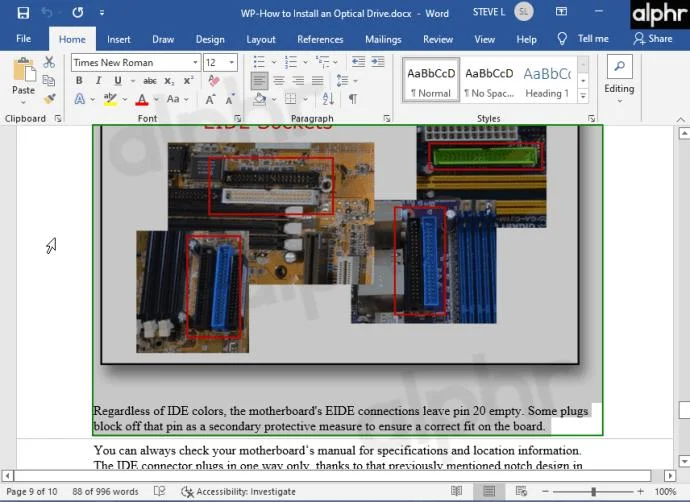
Task: Open the Paragraph dialog launcher
Action: [x=386, y=118]
